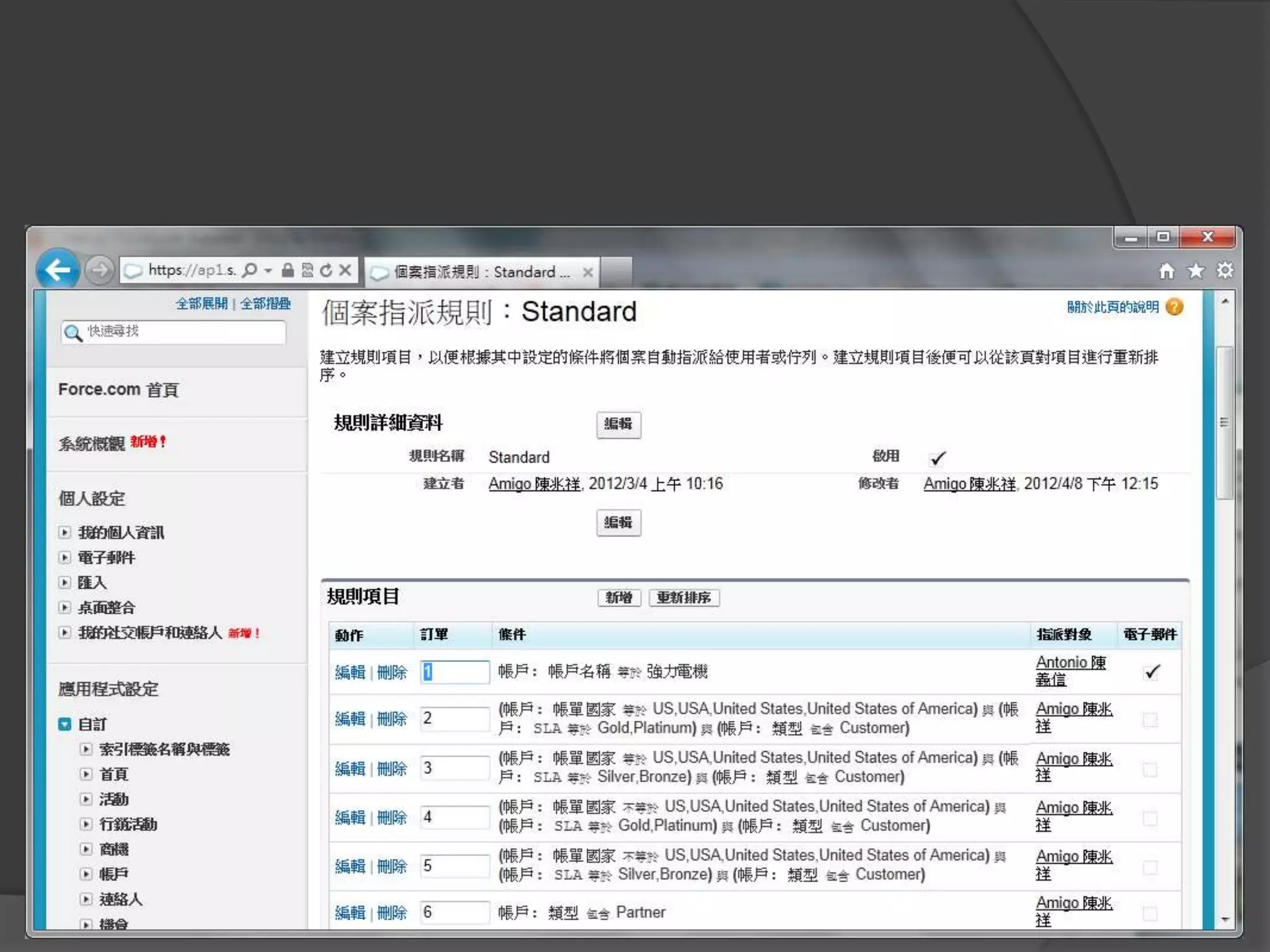Expand 電子郵件 sidebar item
This screenshot has width=1270, height=952.
pyautogui.click(x=64, y=557)
